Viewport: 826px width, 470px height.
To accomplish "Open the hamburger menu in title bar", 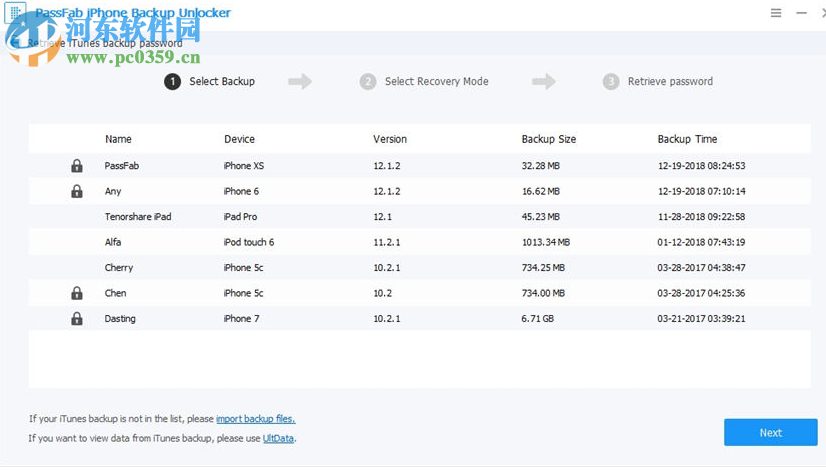I will pyautogui.click(x=776, y=13).
